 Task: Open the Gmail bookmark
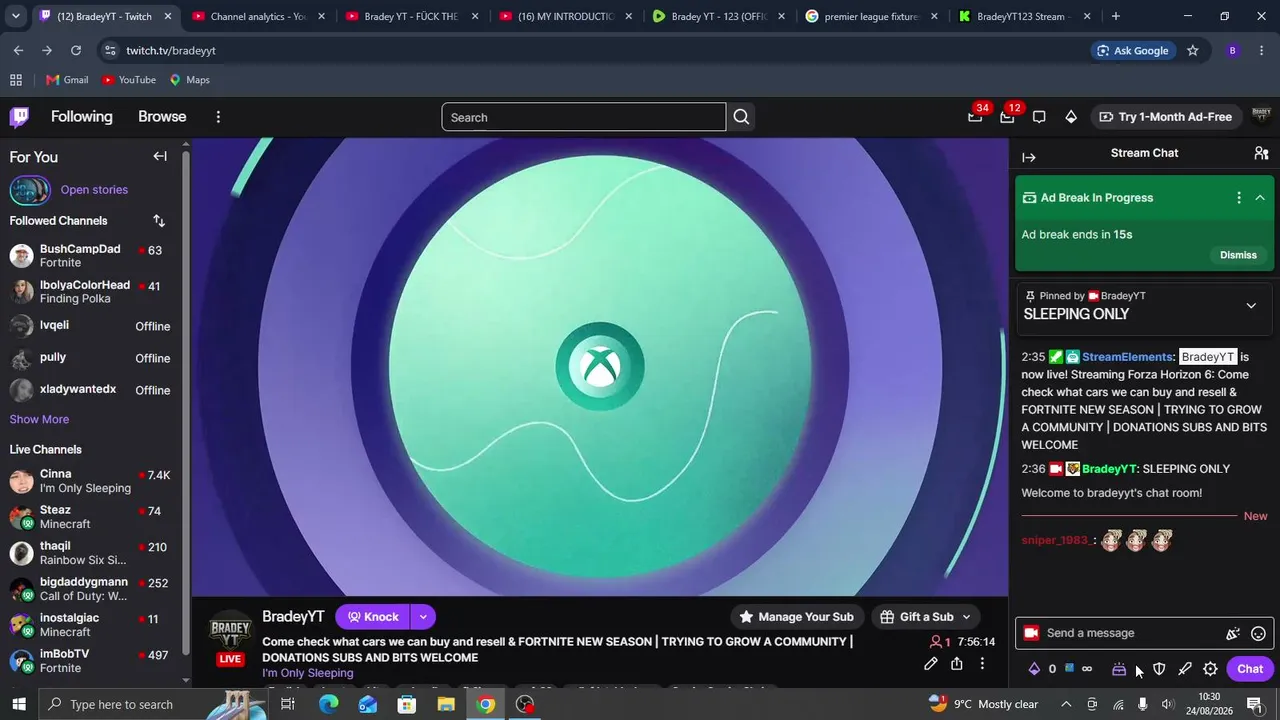click(x=67, y=80)
